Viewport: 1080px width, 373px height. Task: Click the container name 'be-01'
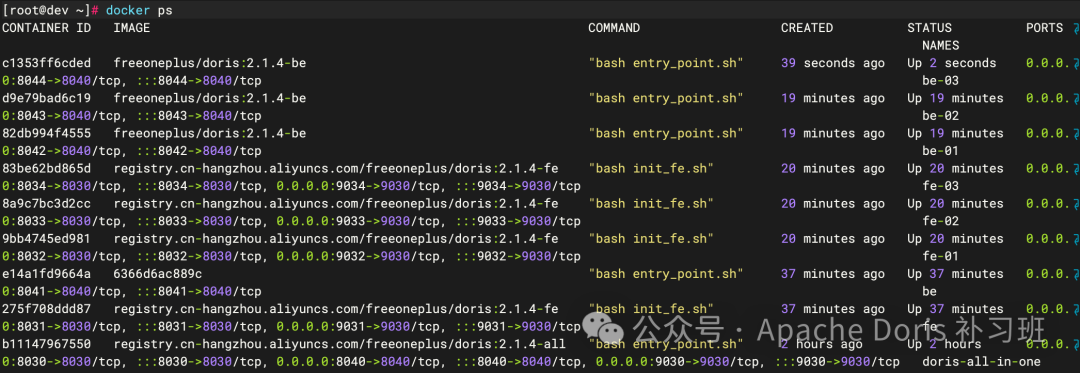[941, 151]
